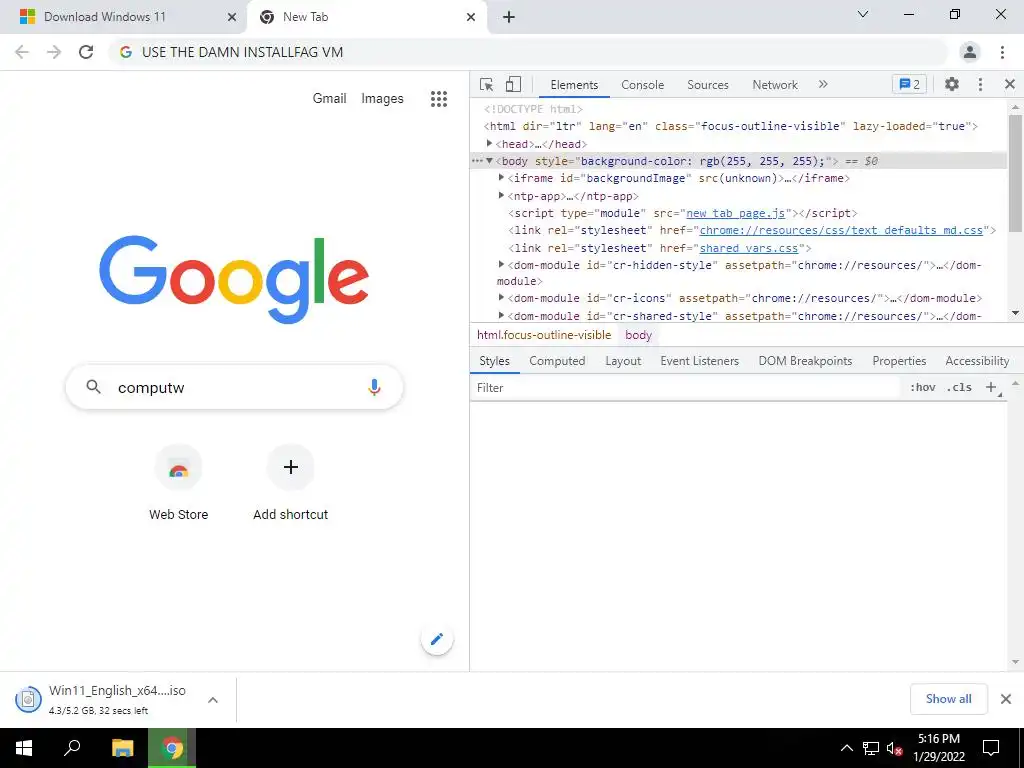This screenshot has width=1024, height=768.
Task: Open DevTools settings gear
Action: tap(952, 84)
